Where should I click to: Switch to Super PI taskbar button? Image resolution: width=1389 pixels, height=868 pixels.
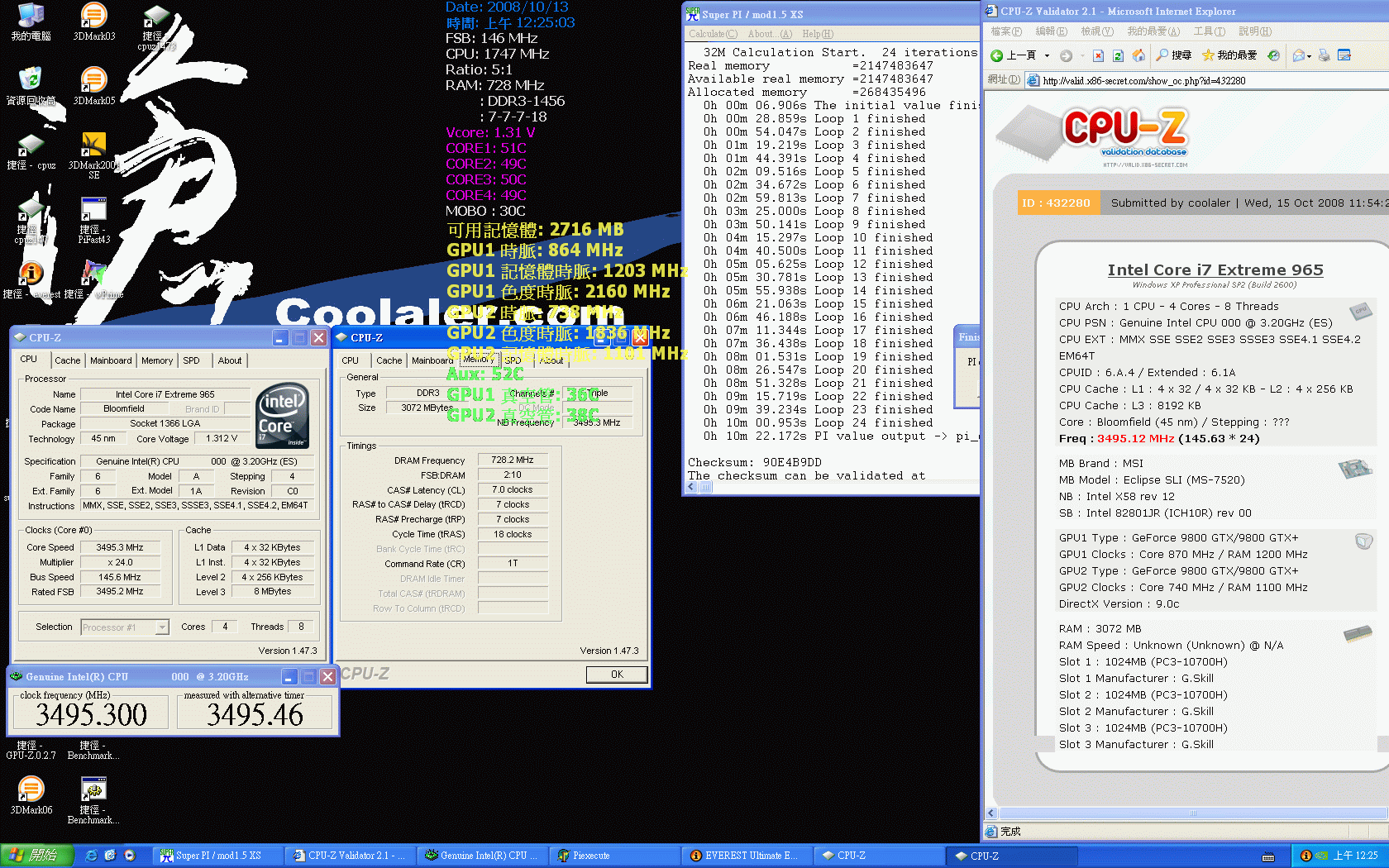[217, 856]
